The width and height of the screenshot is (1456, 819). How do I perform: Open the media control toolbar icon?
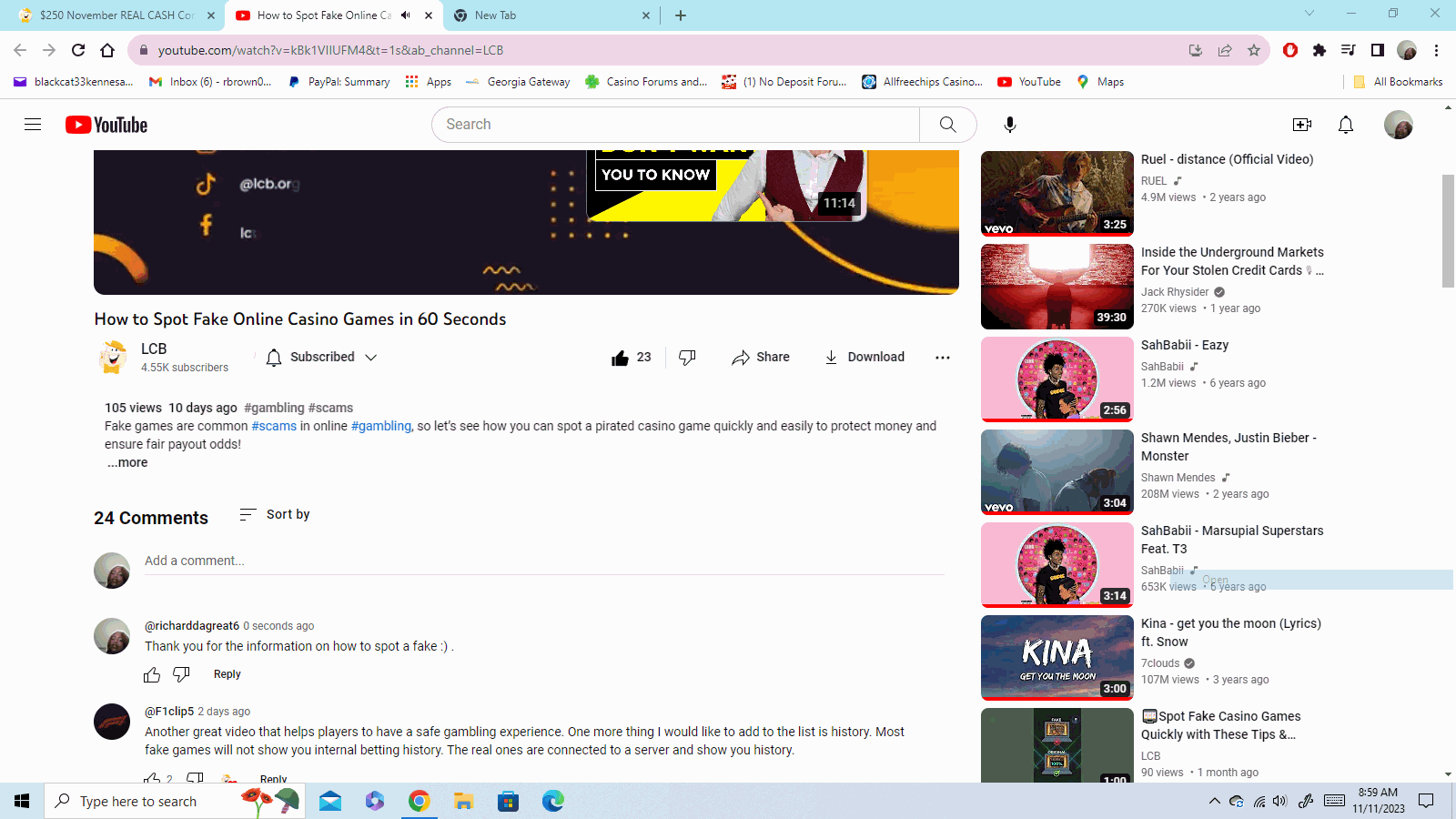click(x=1349, y=50)
